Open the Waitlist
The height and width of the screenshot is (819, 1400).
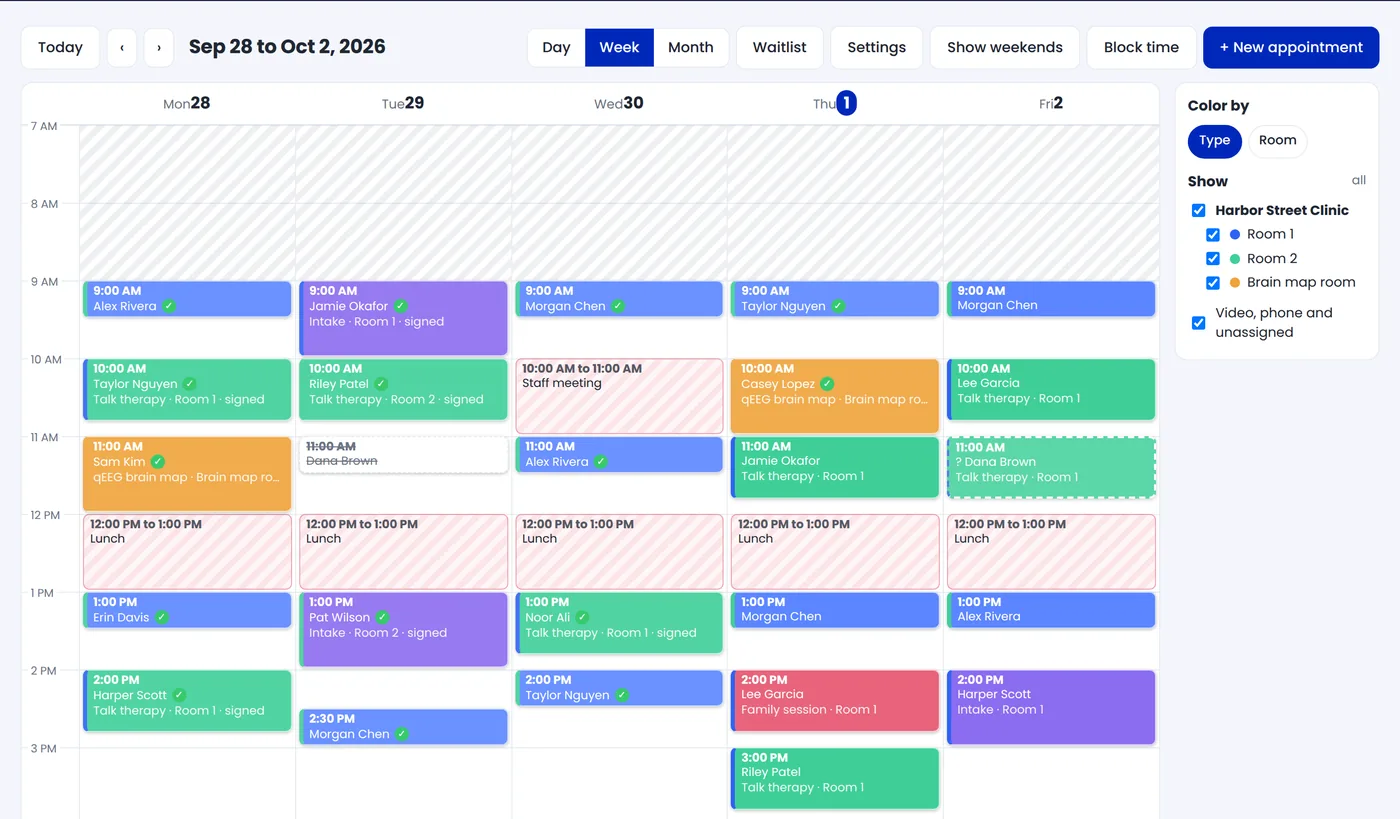[780, 47]
